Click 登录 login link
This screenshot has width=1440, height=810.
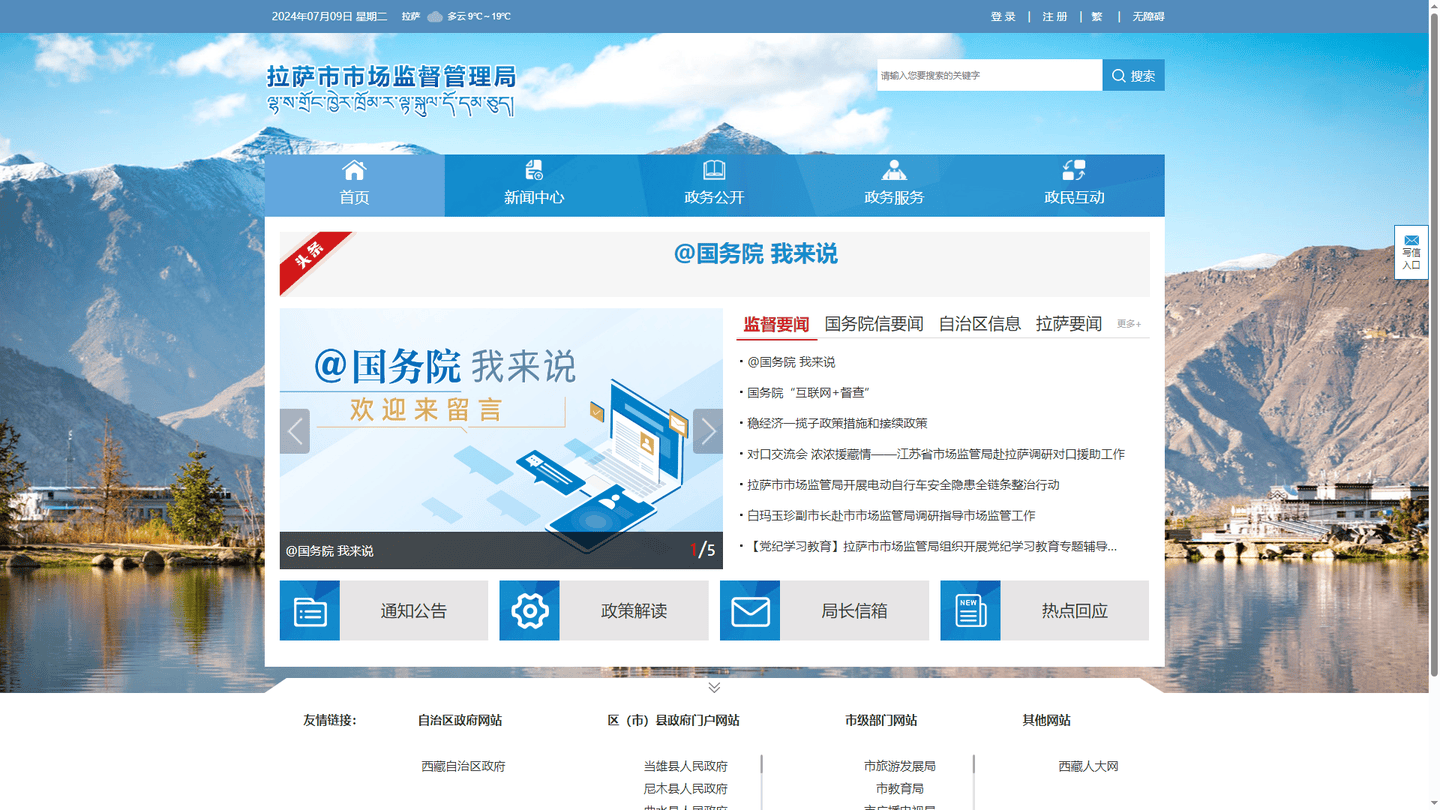[1003, 17]
